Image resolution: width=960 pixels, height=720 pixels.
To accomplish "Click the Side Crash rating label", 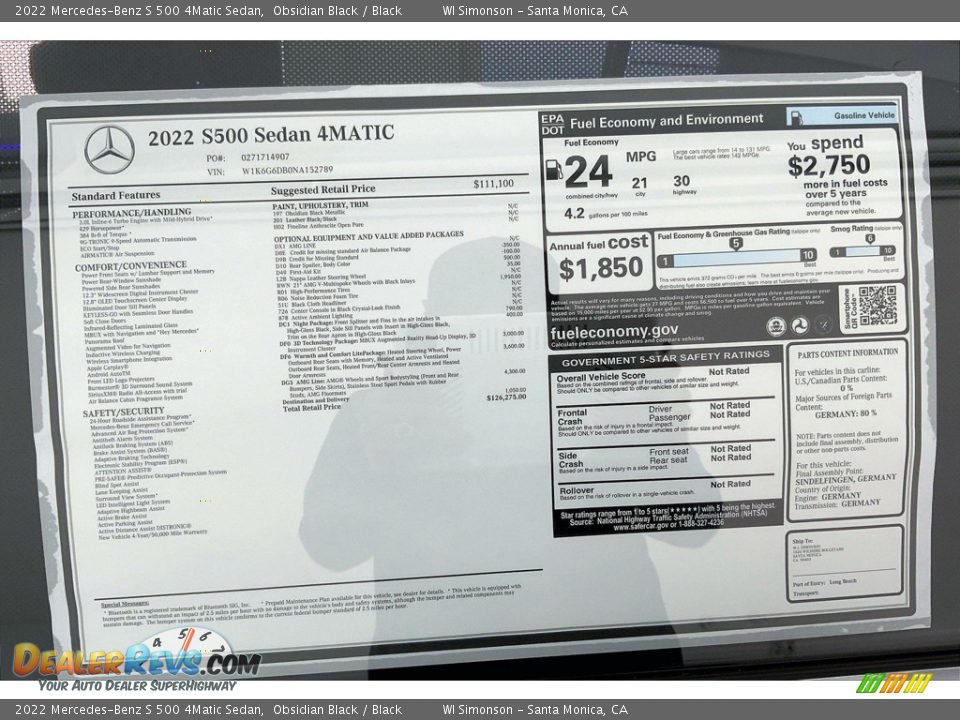I will click(x=571, y=460).
